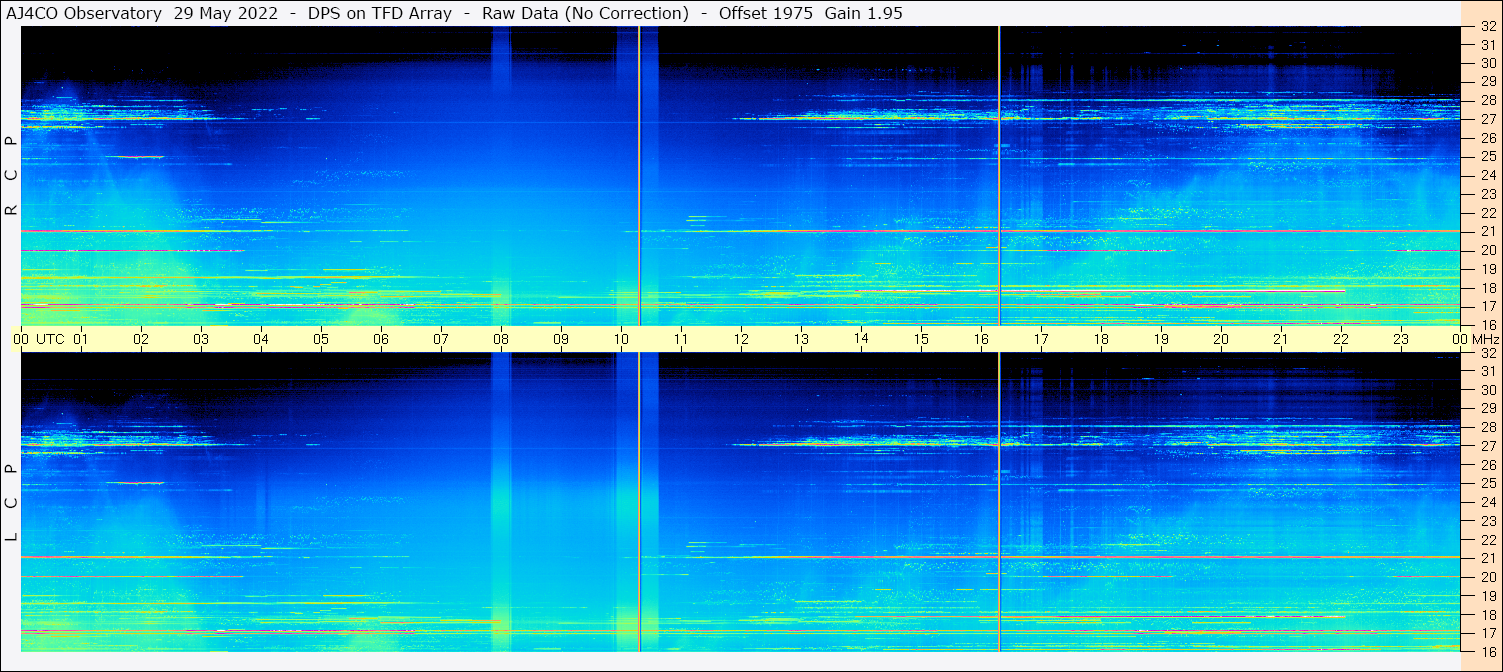Click the 21 MHz label on LCP scale
The image size is (1503, 672).
1487,558
